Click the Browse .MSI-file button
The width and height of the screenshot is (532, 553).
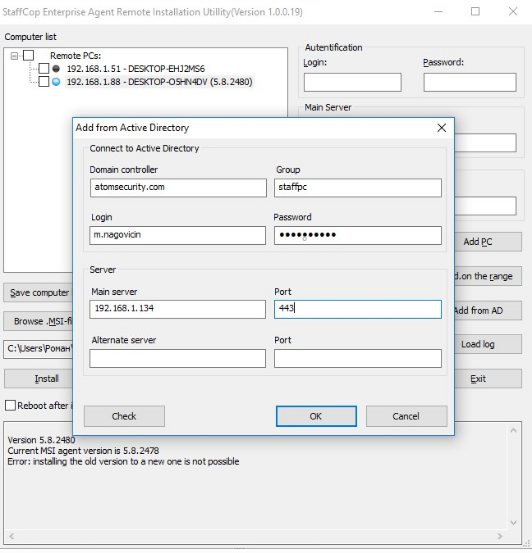38,321
